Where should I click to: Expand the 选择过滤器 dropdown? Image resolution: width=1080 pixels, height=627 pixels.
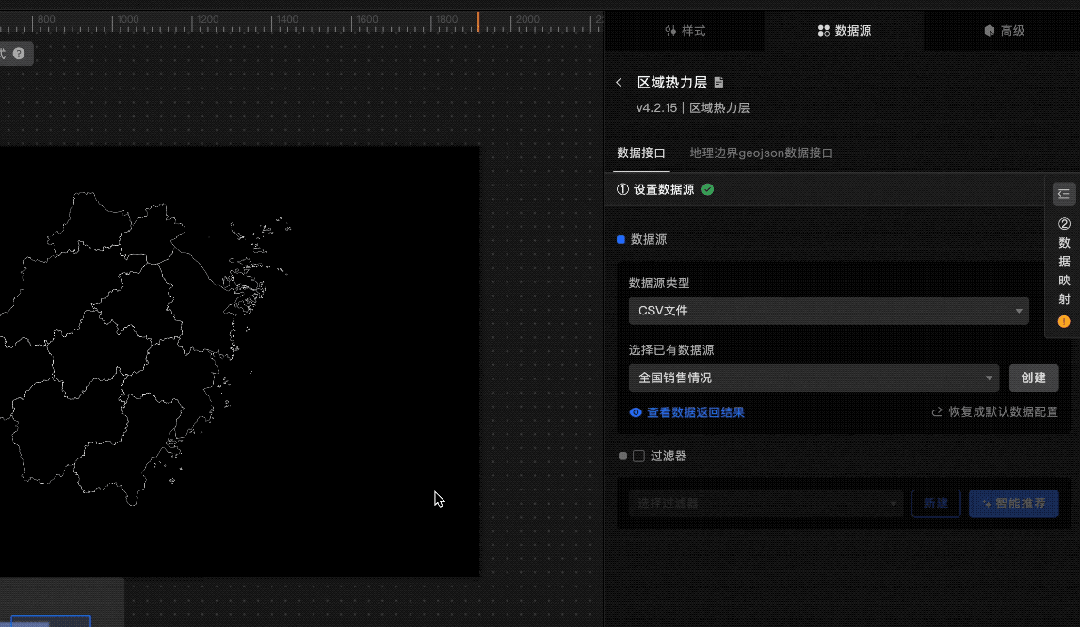pos(763,504)
